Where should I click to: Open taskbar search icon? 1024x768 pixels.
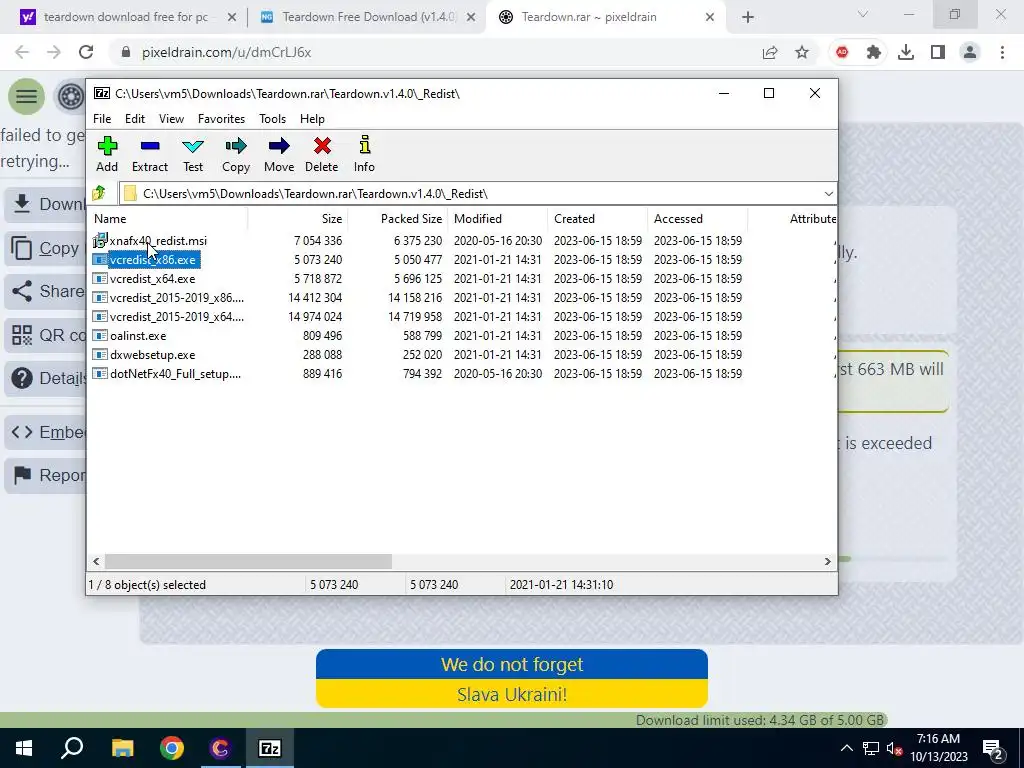tap(72, 748)
